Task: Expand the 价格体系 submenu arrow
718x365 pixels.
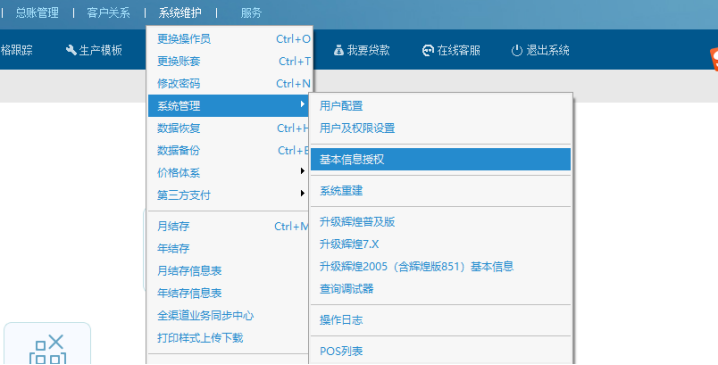Action: [302, 171]
